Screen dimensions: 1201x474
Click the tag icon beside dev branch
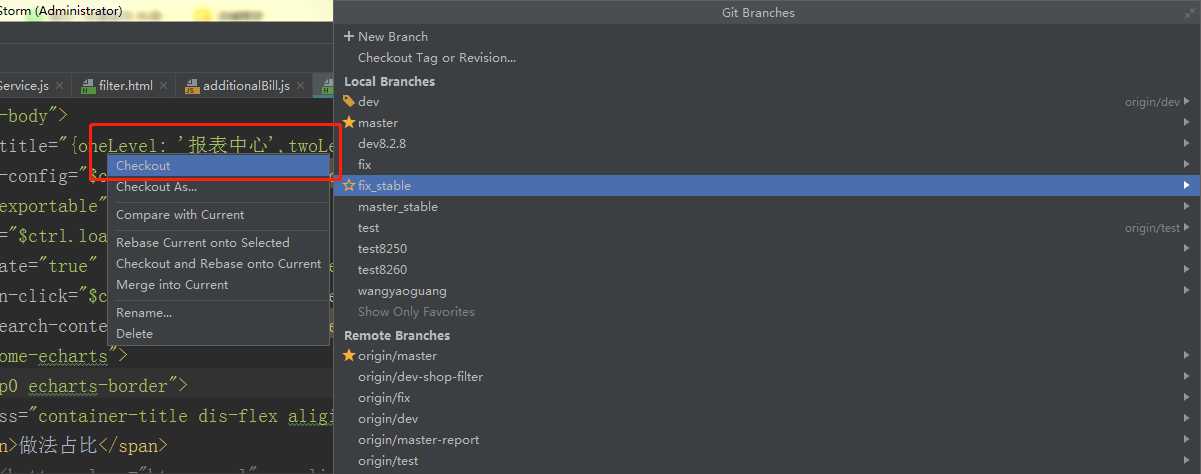point(349,101)
